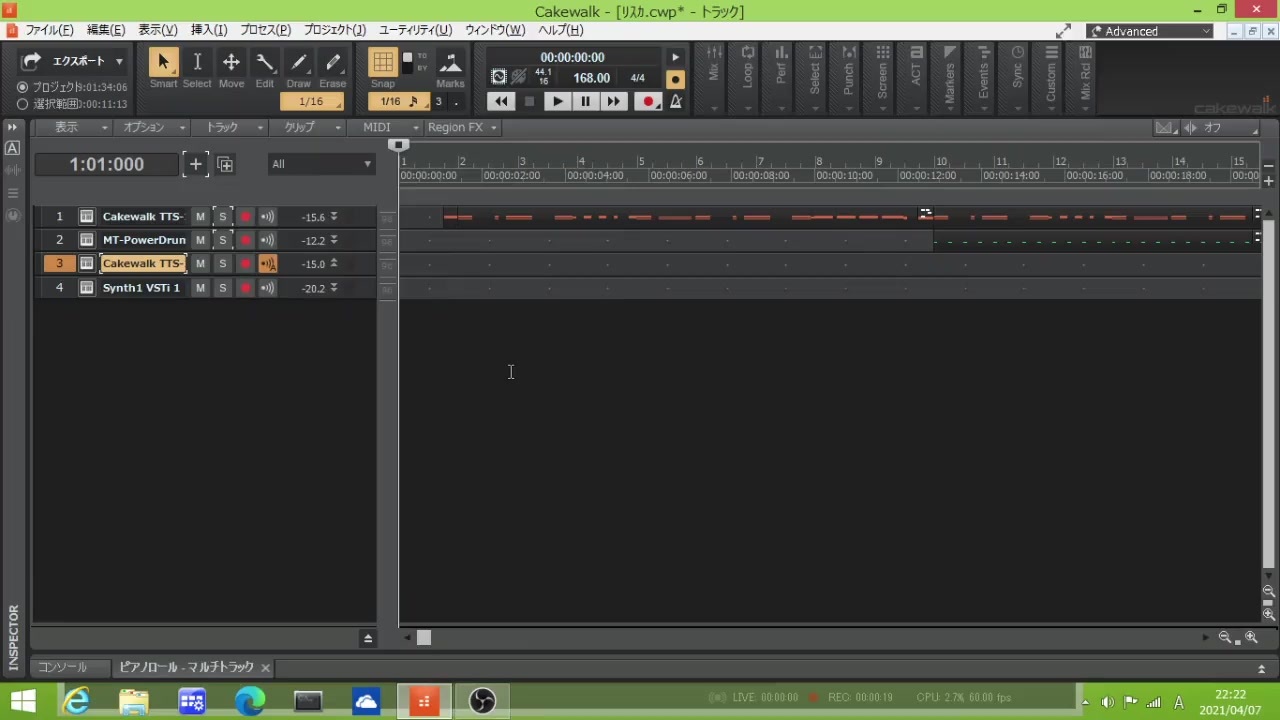Open the MIDI dropdown menu
This screenshot has width=1280, height=720.
pyautogui.click(x=388, y=127)
